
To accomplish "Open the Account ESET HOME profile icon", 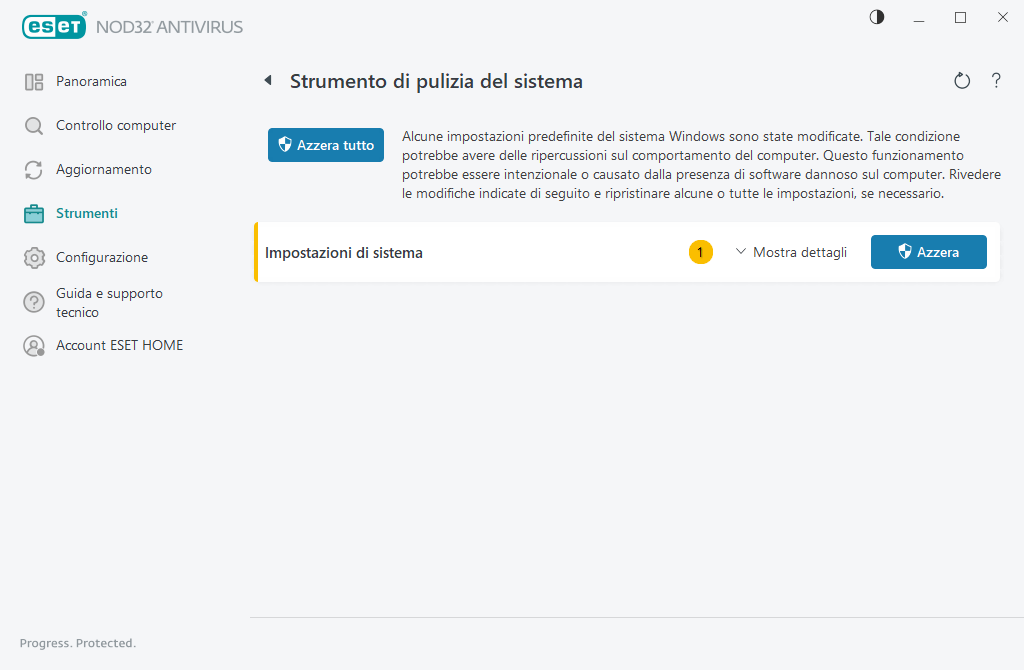I will point(34,344).
